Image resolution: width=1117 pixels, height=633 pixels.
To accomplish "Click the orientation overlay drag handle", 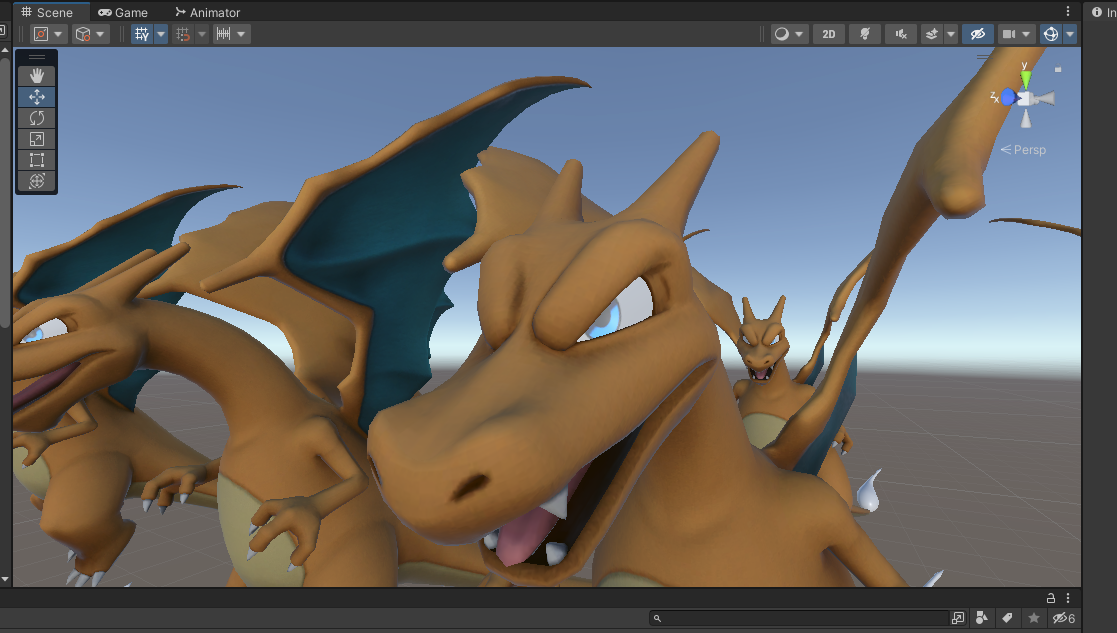I will (983, 56).
